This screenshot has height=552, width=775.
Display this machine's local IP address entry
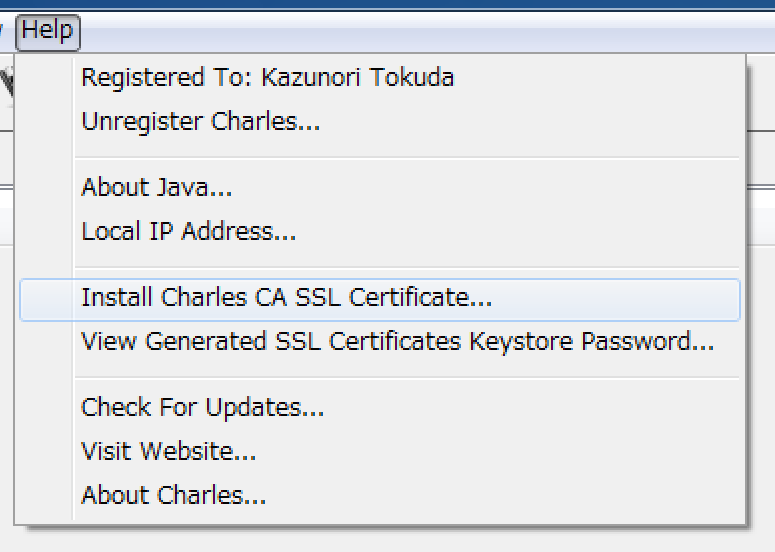(380, 231)
